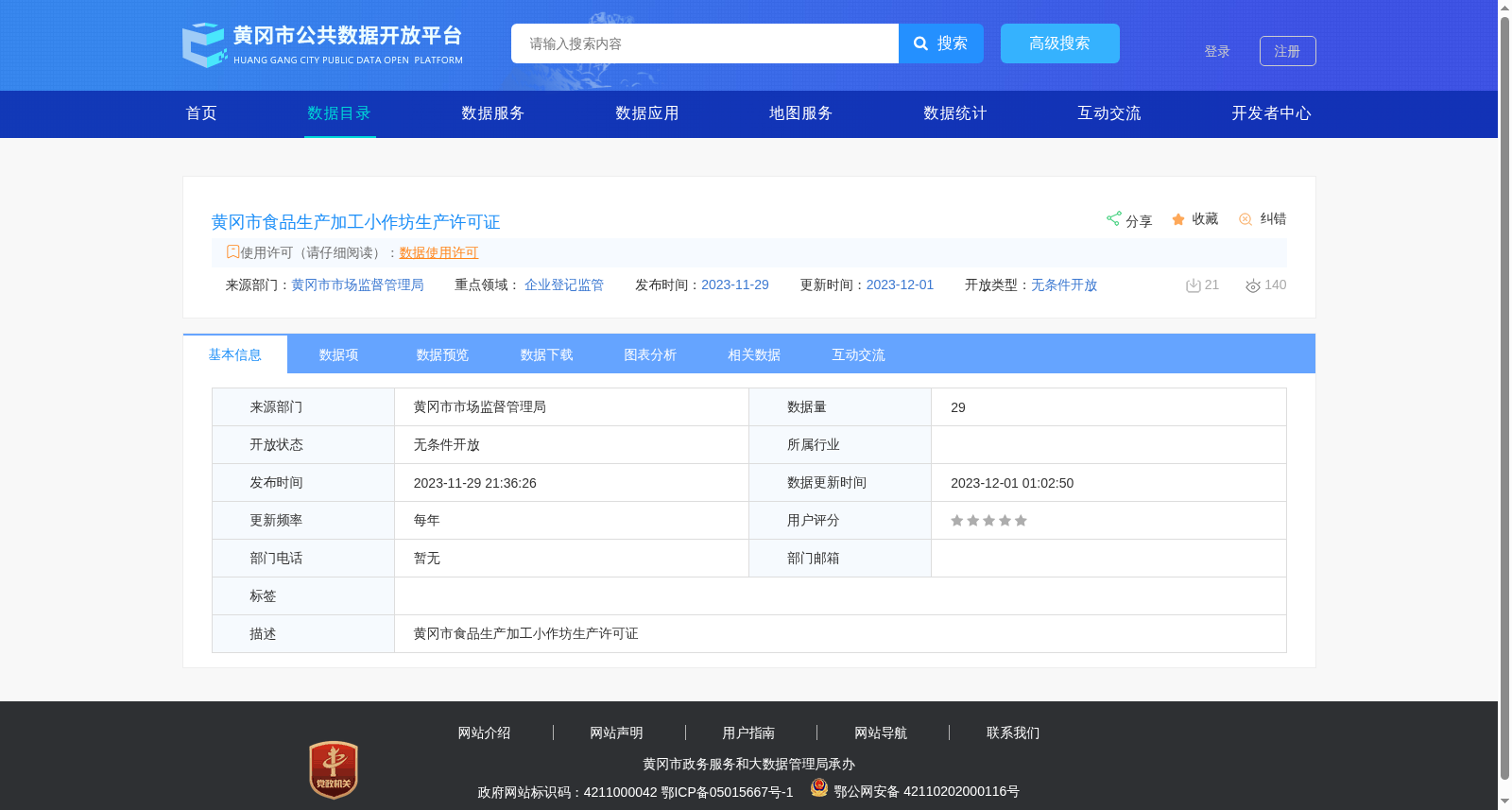This screenshot has width=1512, height=810.
Task: Click the star favorite icon
Action: point(1178,219)
